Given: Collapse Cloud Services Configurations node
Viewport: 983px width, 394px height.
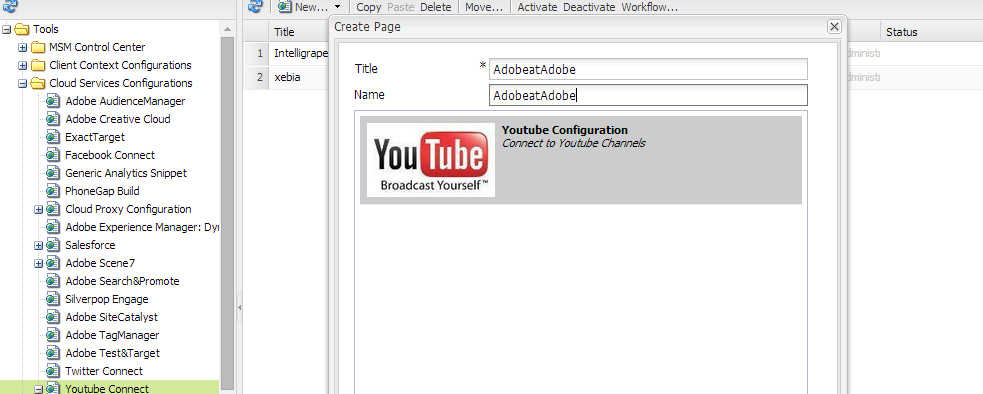Looking at the screenshot, I should (x=23, y=83).
